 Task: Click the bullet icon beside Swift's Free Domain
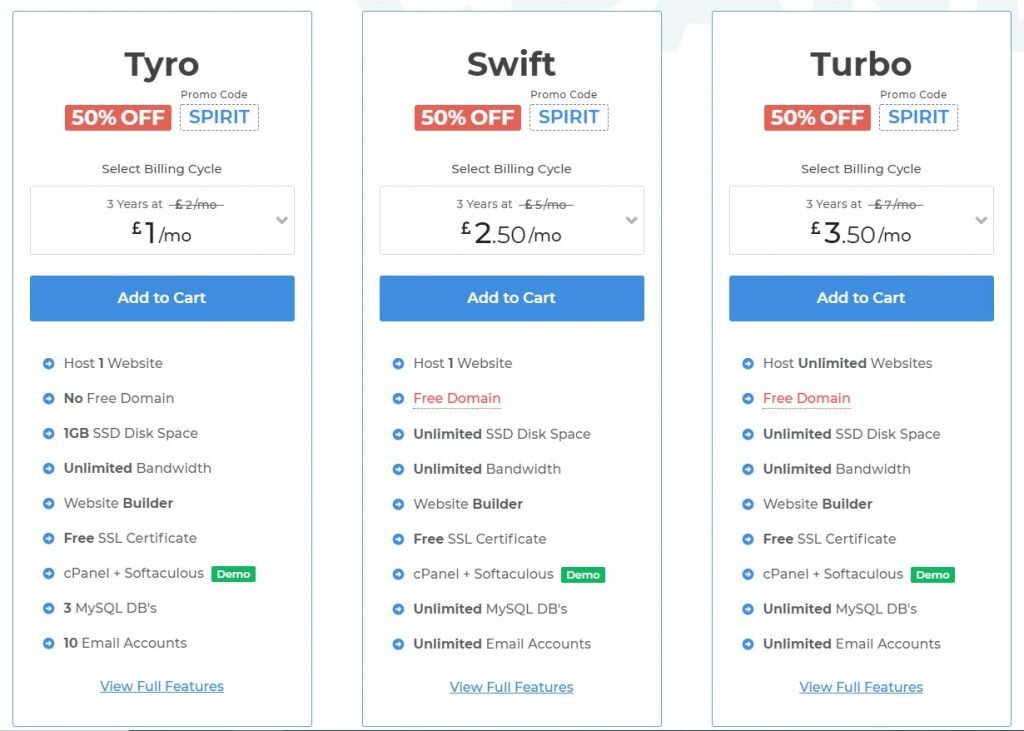(x=398, y=398)
